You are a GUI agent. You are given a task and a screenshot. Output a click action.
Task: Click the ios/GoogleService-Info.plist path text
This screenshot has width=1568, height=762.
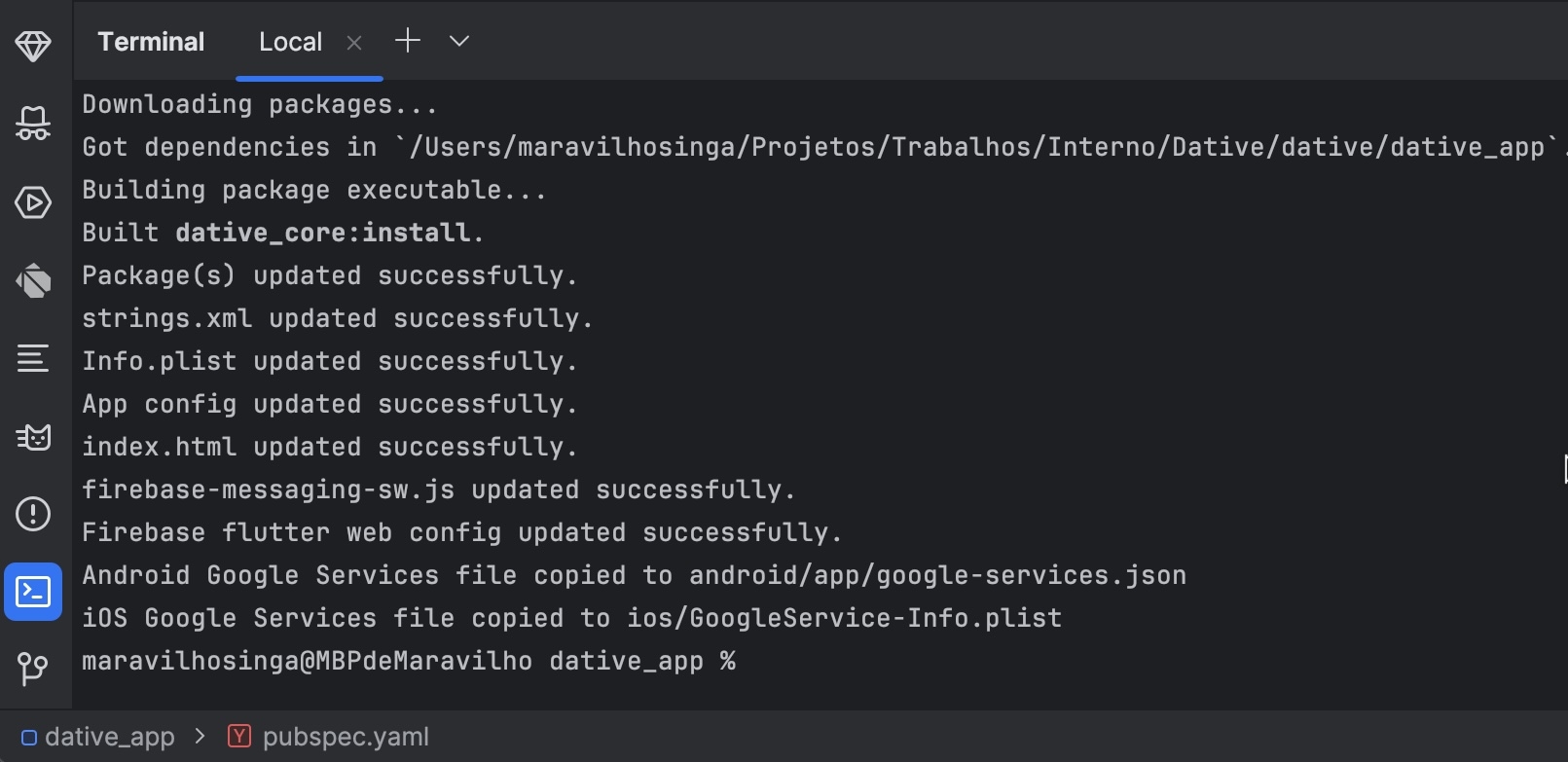[x=844, y=618]
